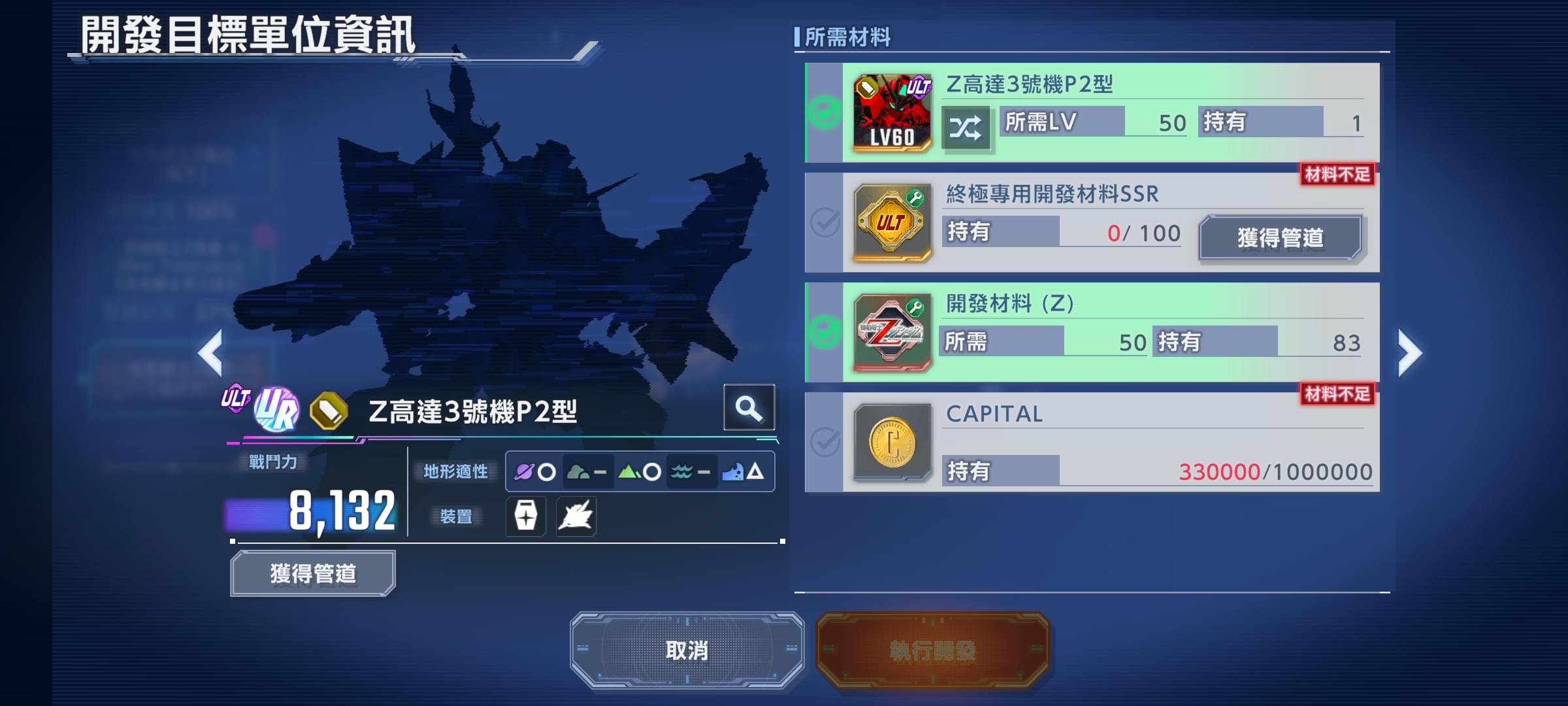
Task: Toggle checkmark on Z高達3號機P2型 material row
Action: tap(825, 112)
